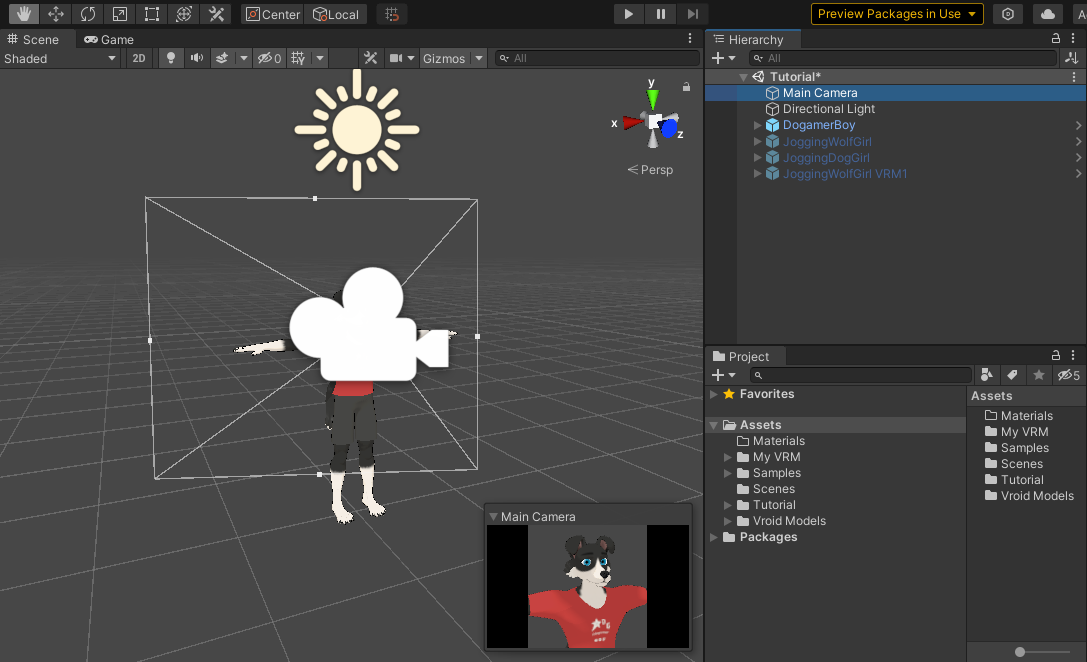1087x662 pixels.
Task: Toggle grid snapping icon in toolbar
Action: pyautogui.click(x=392, y=15)
